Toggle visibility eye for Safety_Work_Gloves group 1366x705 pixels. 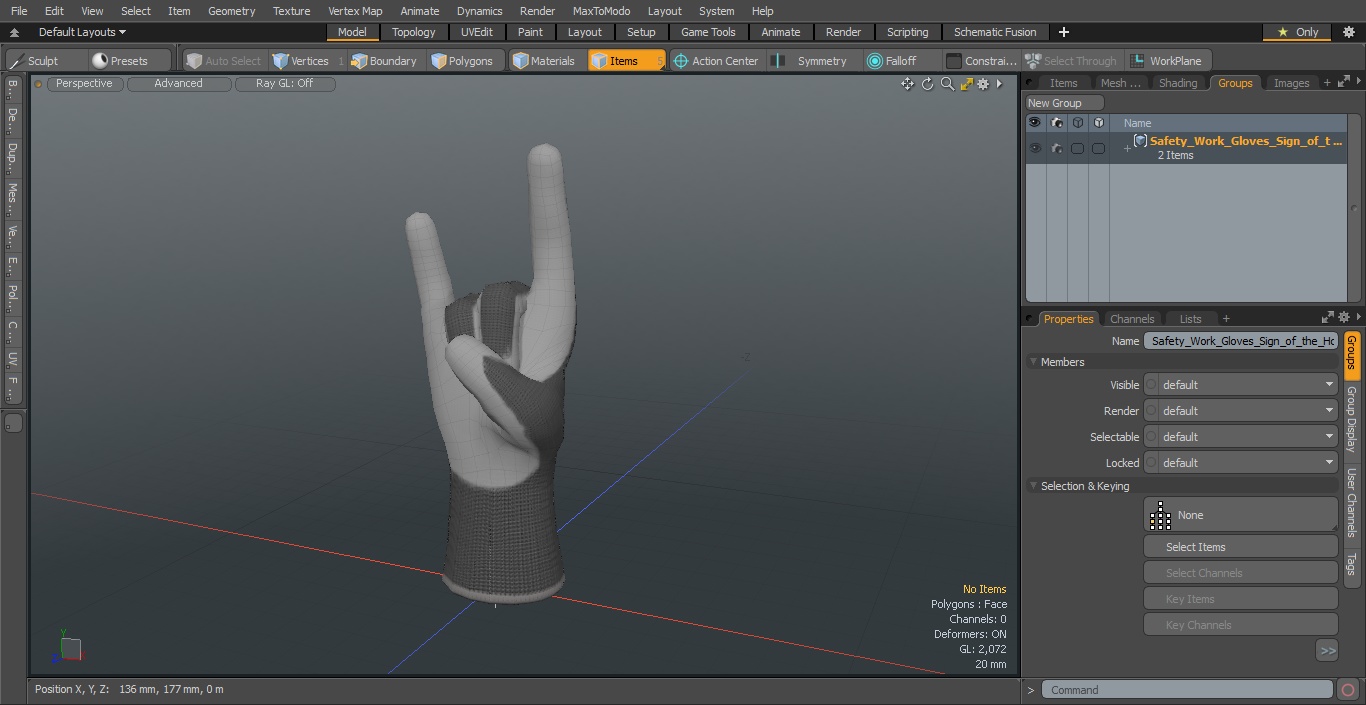[1034, 148]
